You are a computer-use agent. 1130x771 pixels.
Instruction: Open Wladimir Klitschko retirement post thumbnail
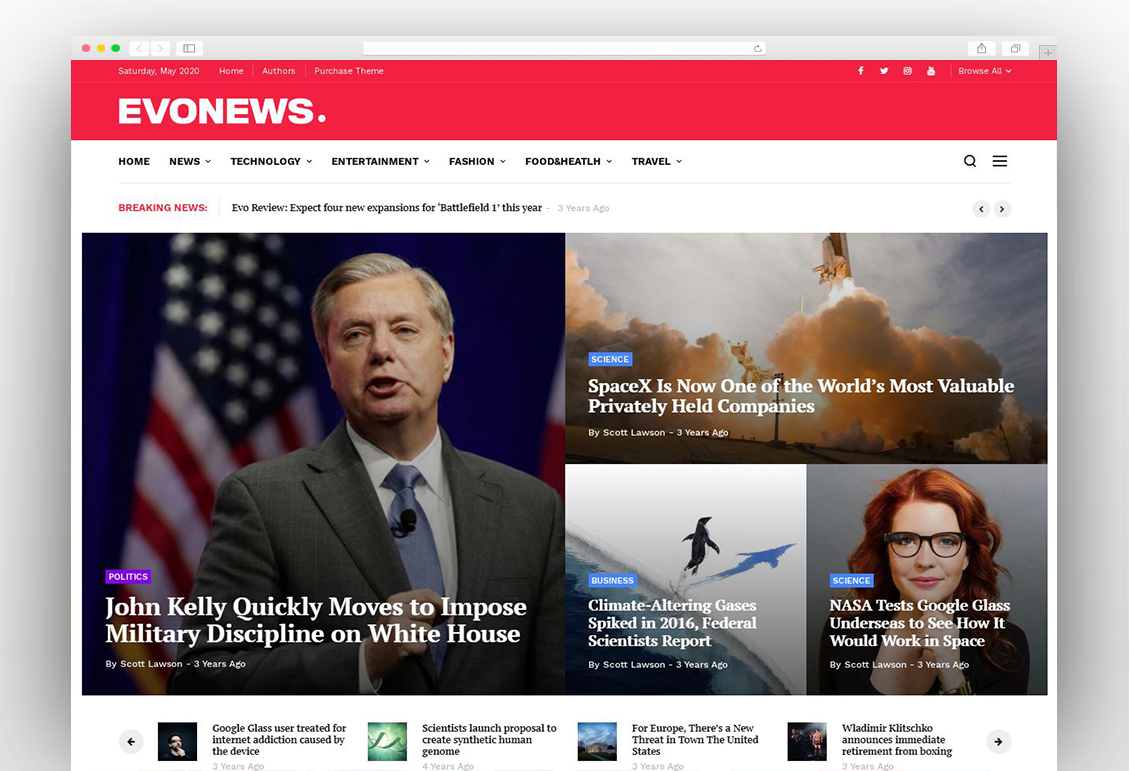click(x=806, y=741)
